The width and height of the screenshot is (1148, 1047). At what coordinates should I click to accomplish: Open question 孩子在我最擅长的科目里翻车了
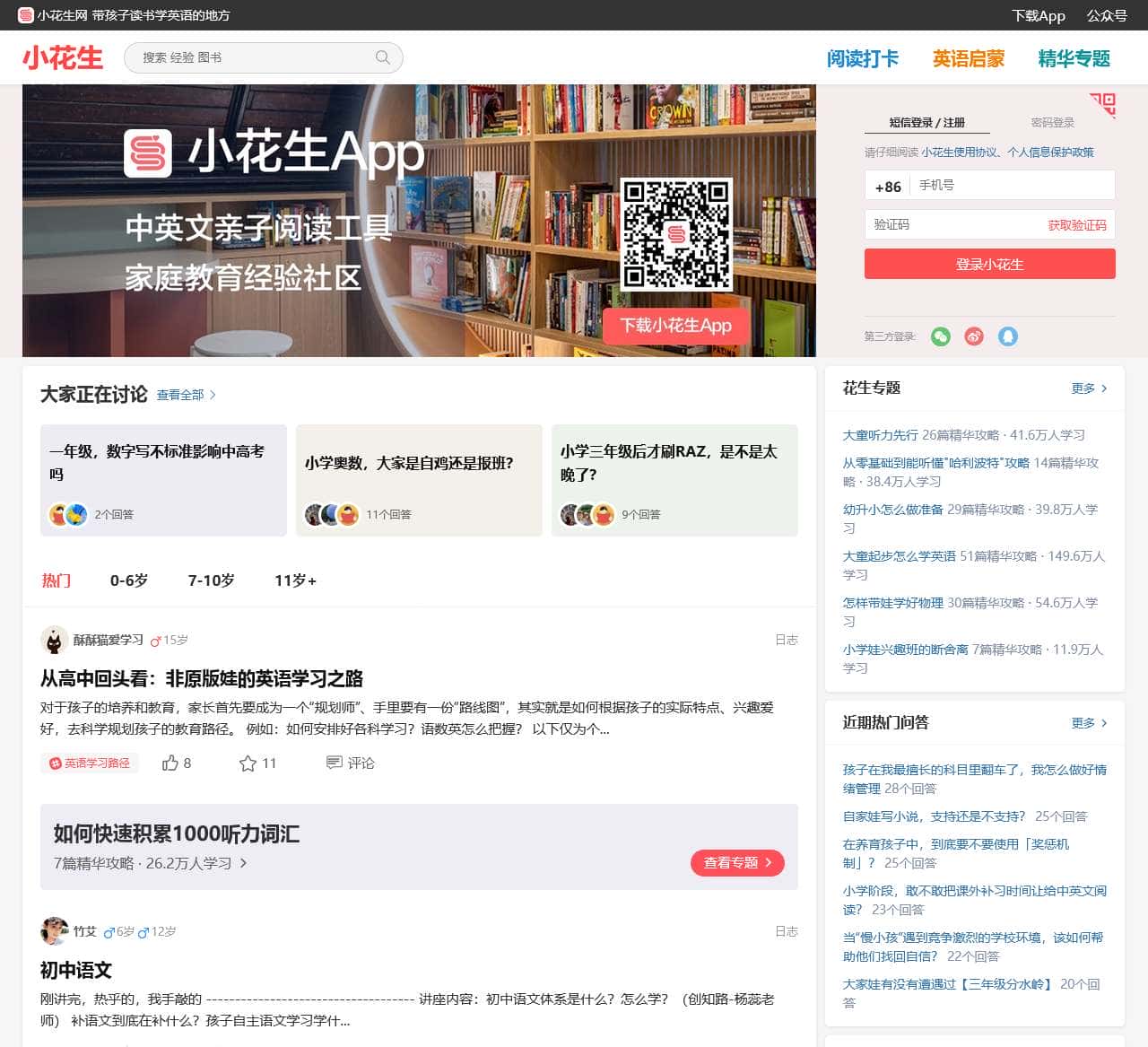974,779
